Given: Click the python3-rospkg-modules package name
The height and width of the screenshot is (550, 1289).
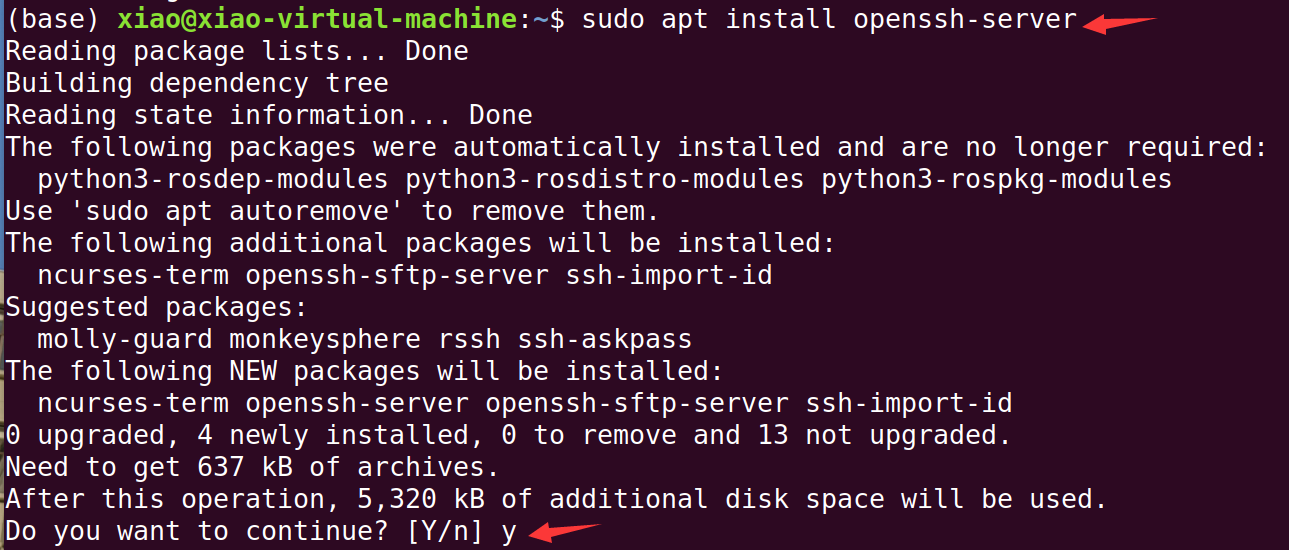Looking at the screenshot, I should (x=997, y=180).
